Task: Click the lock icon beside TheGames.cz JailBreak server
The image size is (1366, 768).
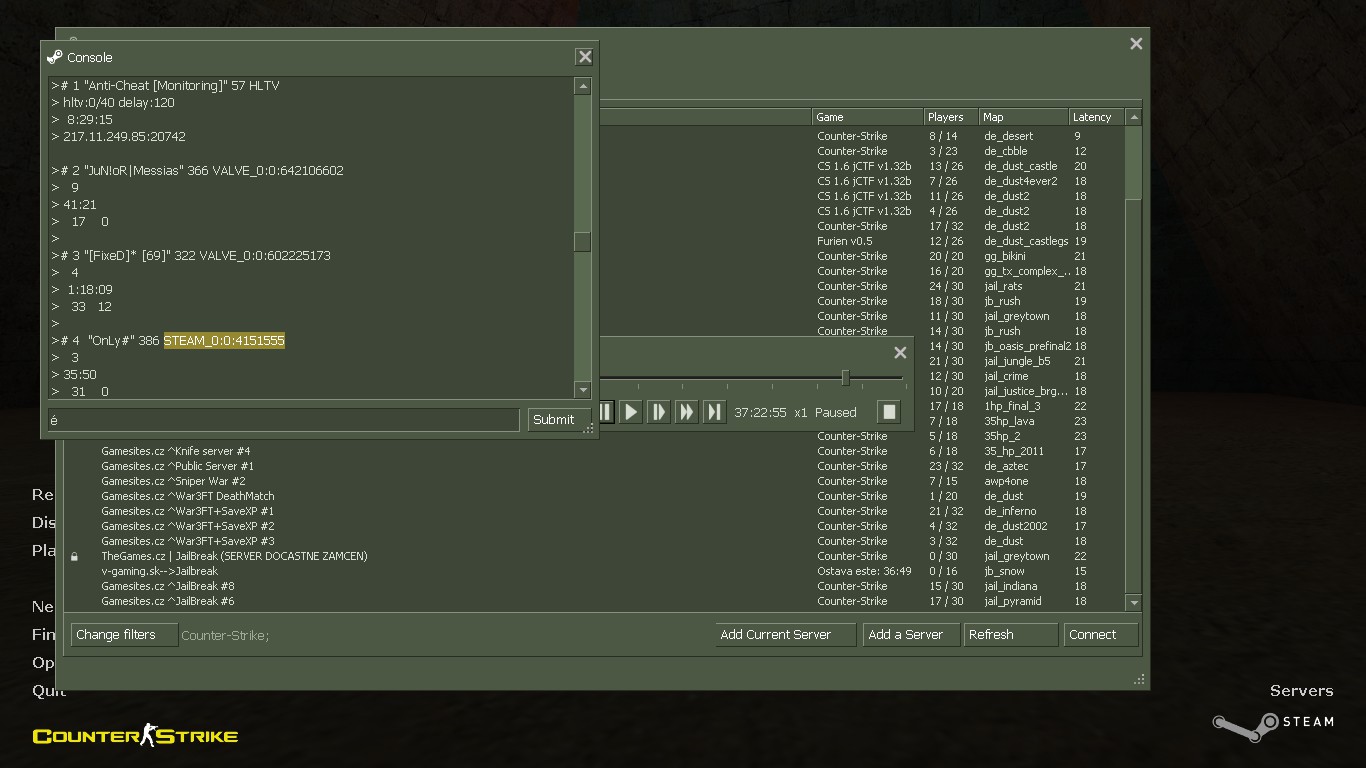Action: pos(74,556)
